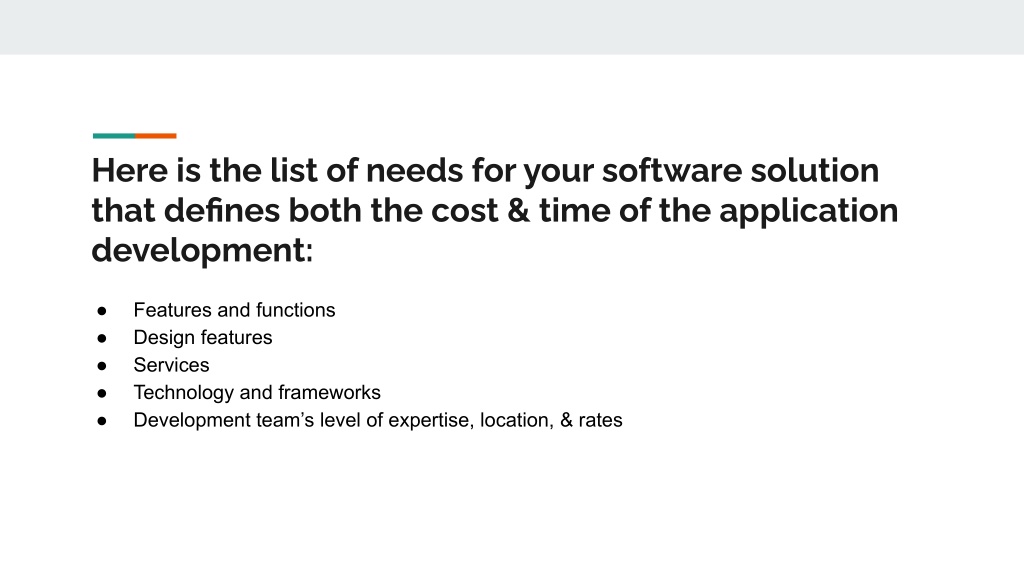Viewport: 1024px width, 576px height.
Task: Click the bullet dot beside Services
Action: (x=102, y=366)
